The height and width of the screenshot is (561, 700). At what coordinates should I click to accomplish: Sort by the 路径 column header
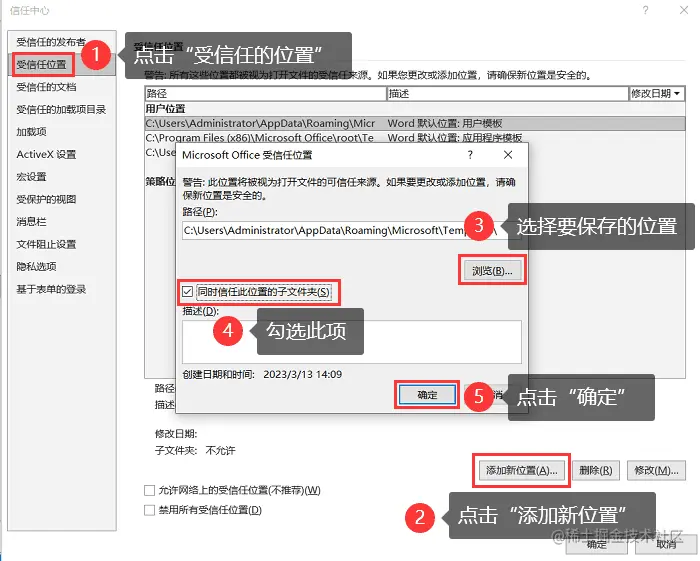(x=266, y=93)
